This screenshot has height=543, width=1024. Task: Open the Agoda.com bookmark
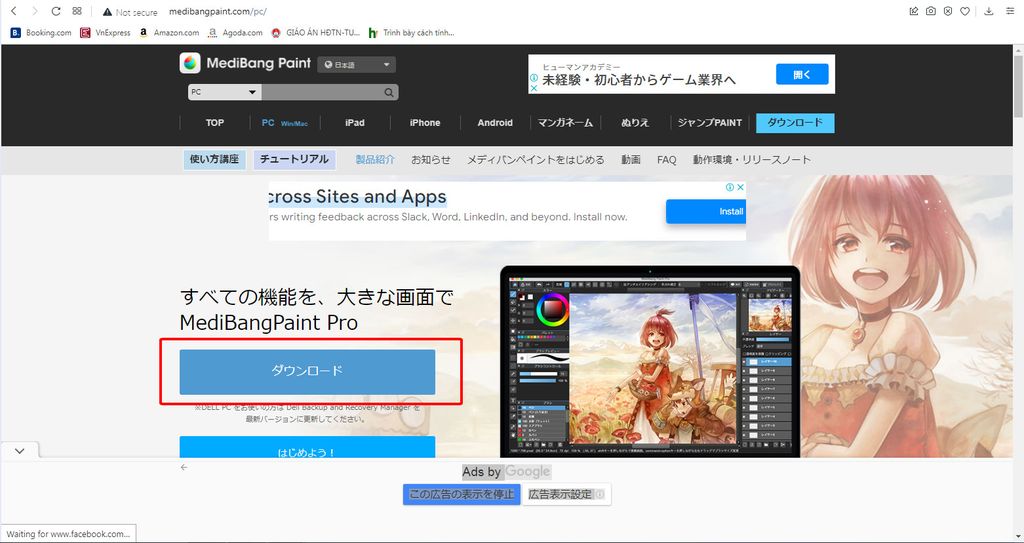[x=235, y=33]
